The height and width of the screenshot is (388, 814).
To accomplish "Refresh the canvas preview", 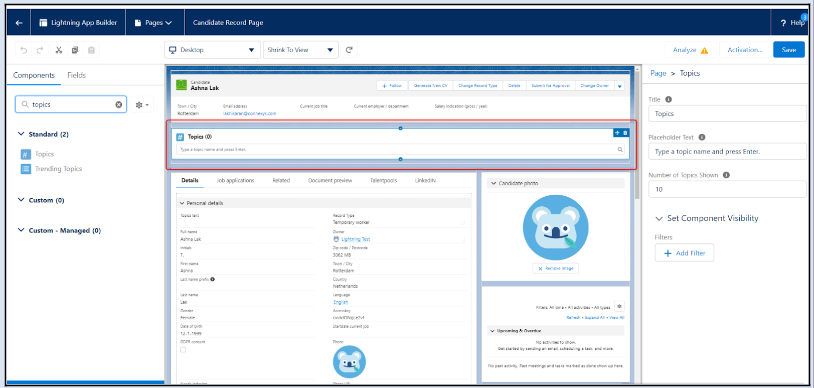I will 349,50.
